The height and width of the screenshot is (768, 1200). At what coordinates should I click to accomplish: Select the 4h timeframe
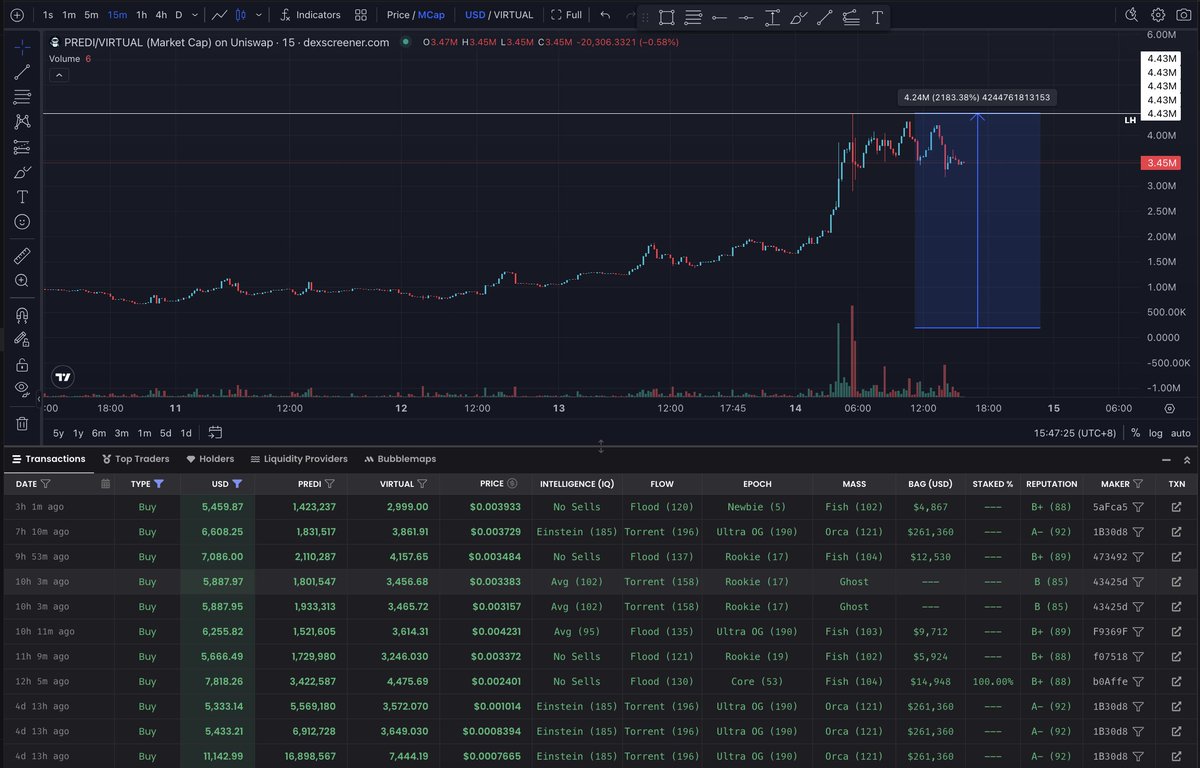tap(161, 15)
